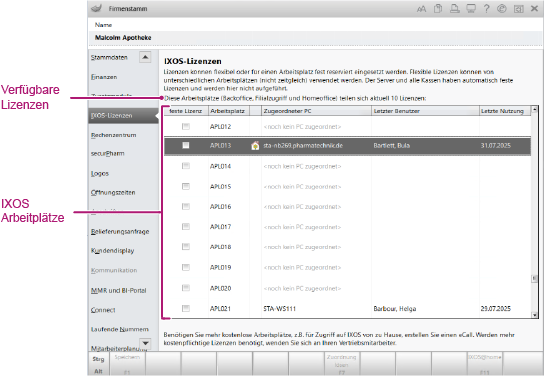Screen dimensions: 545x376
Task: Click the font size AA icon
Action: [x=421, y=9]
